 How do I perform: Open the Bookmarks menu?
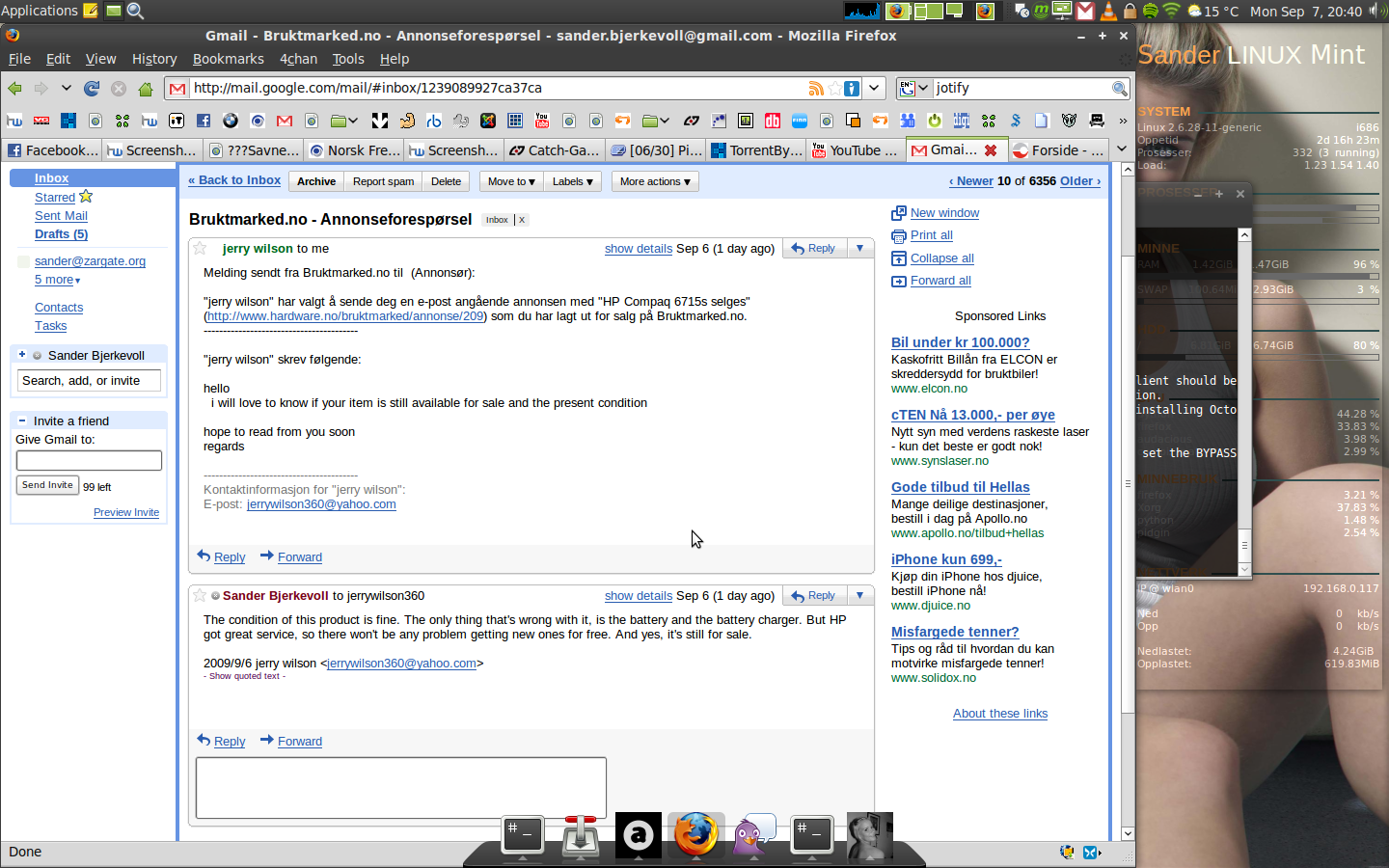[x=229, y=59]
